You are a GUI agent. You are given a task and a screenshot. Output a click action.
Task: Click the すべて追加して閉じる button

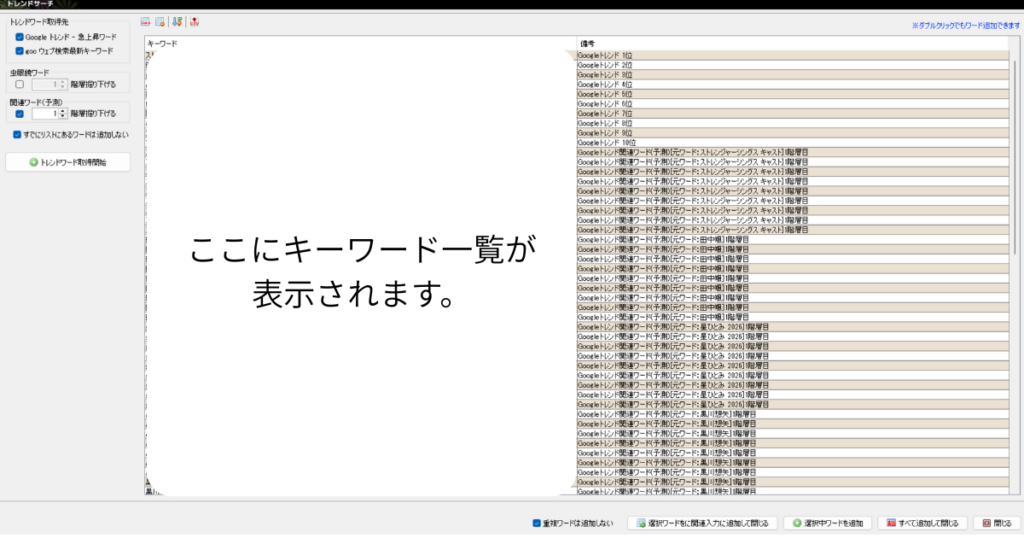point(924,523)
